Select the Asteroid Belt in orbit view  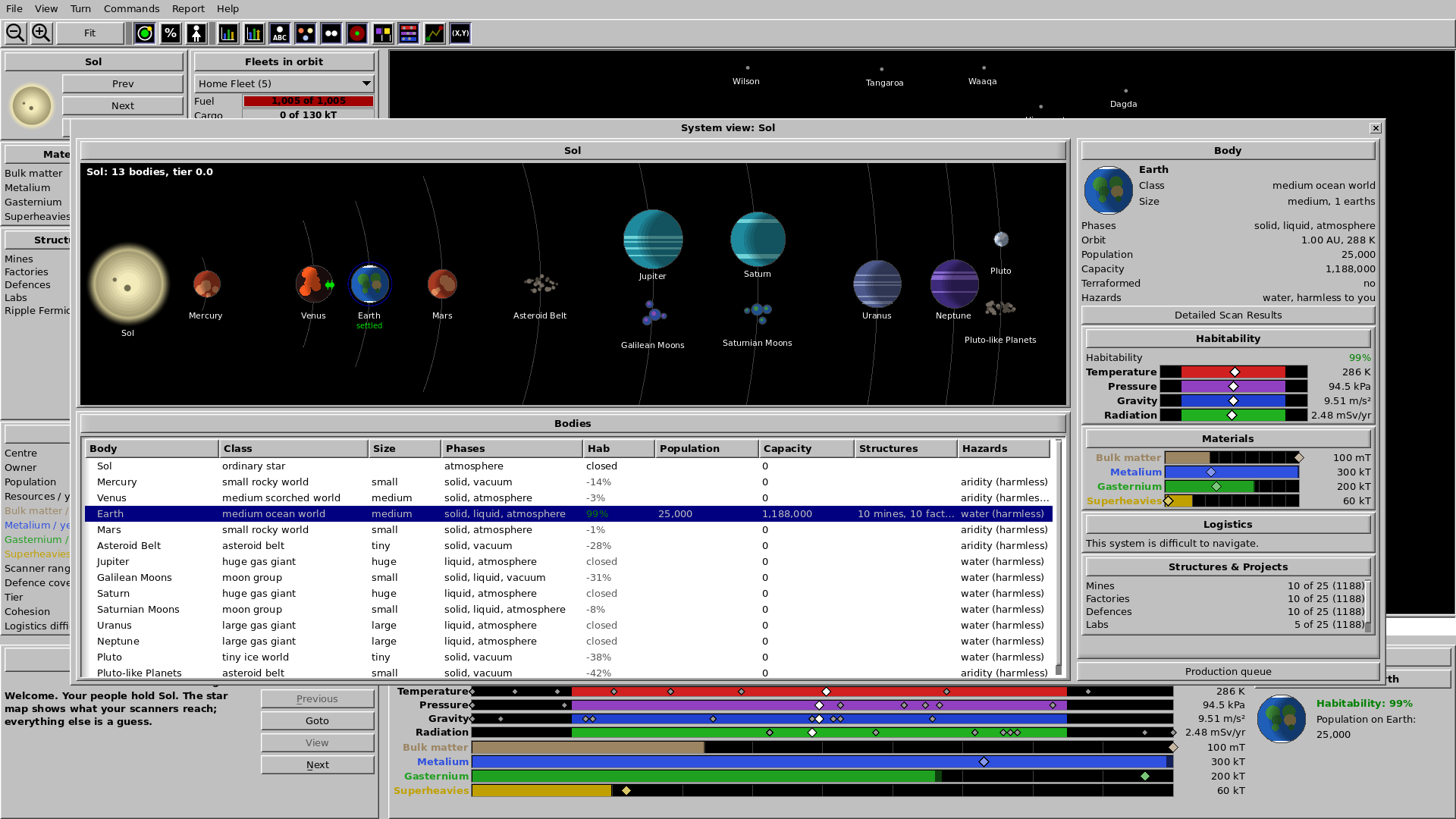[x=540, y=284]
